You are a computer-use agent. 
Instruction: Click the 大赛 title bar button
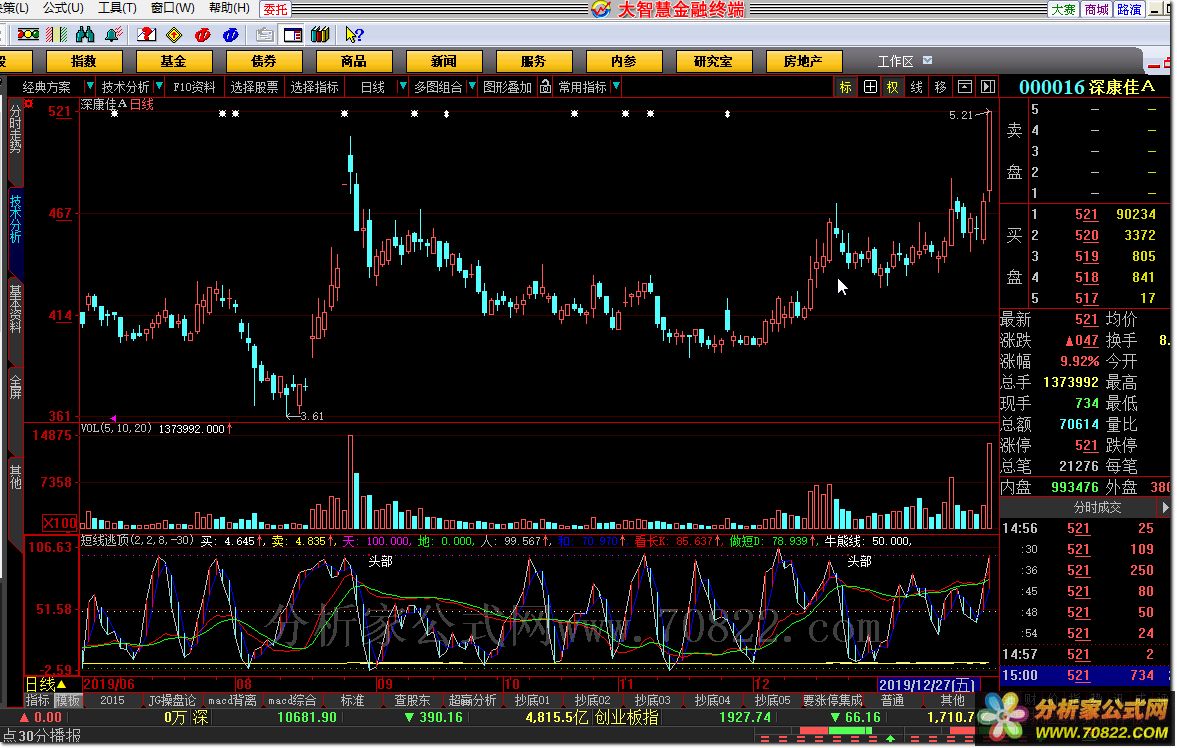[x=1064, y=9]
